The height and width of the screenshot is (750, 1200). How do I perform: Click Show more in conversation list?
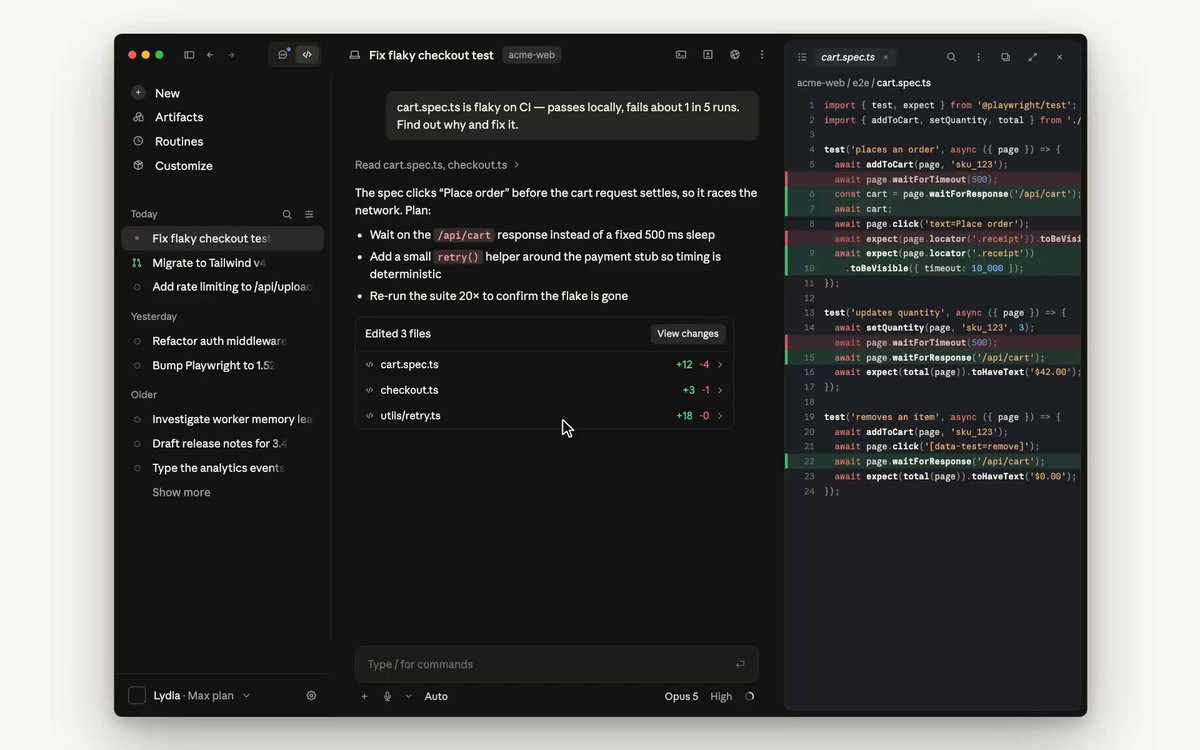pos(181,492)
